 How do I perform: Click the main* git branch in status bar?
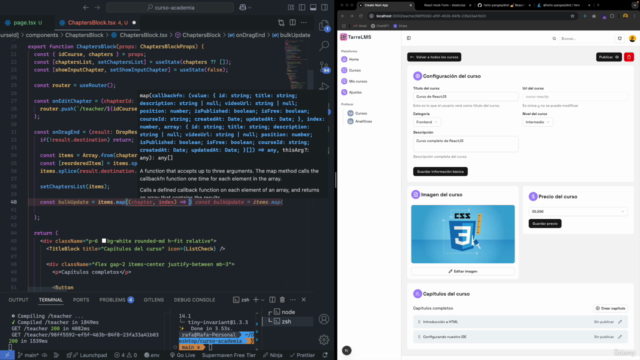28,355
